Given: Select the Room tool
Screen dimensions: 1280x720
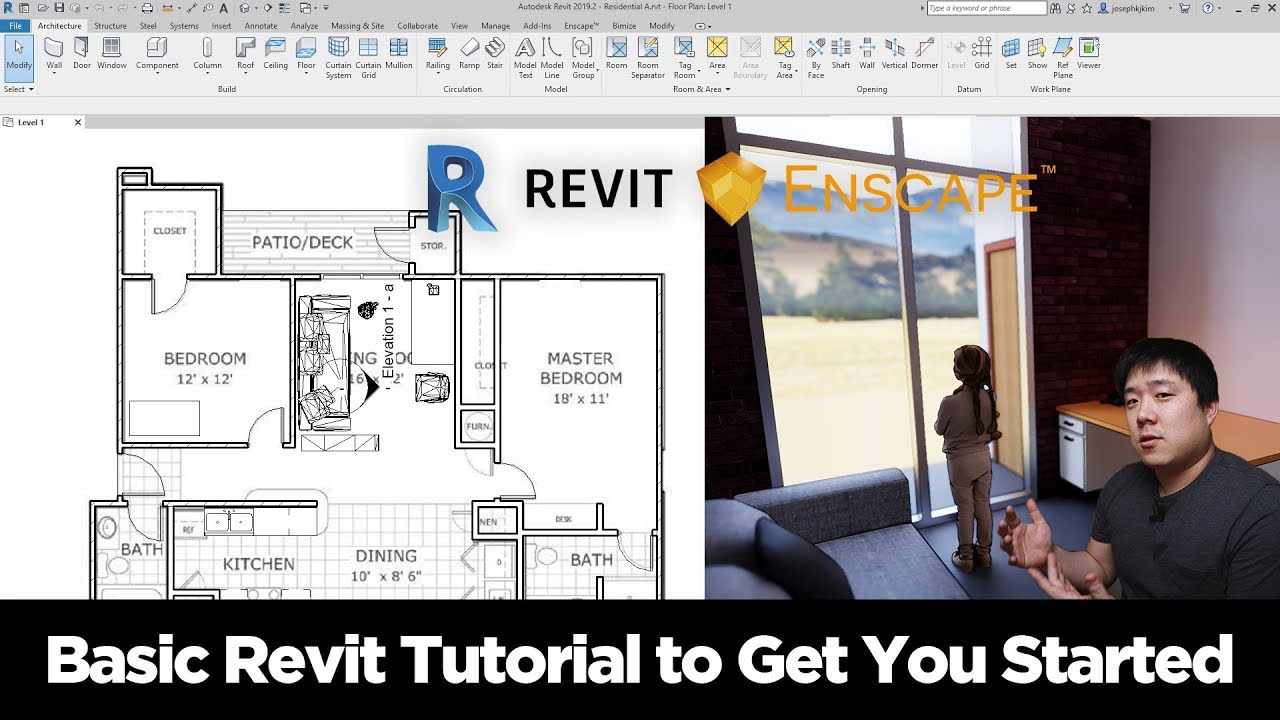Looking at the screenshot, I should tap(617, 55).
